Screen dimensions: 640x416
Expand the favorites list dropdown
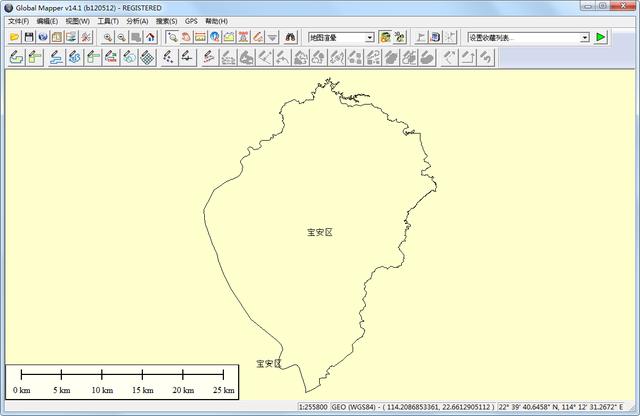584,37
